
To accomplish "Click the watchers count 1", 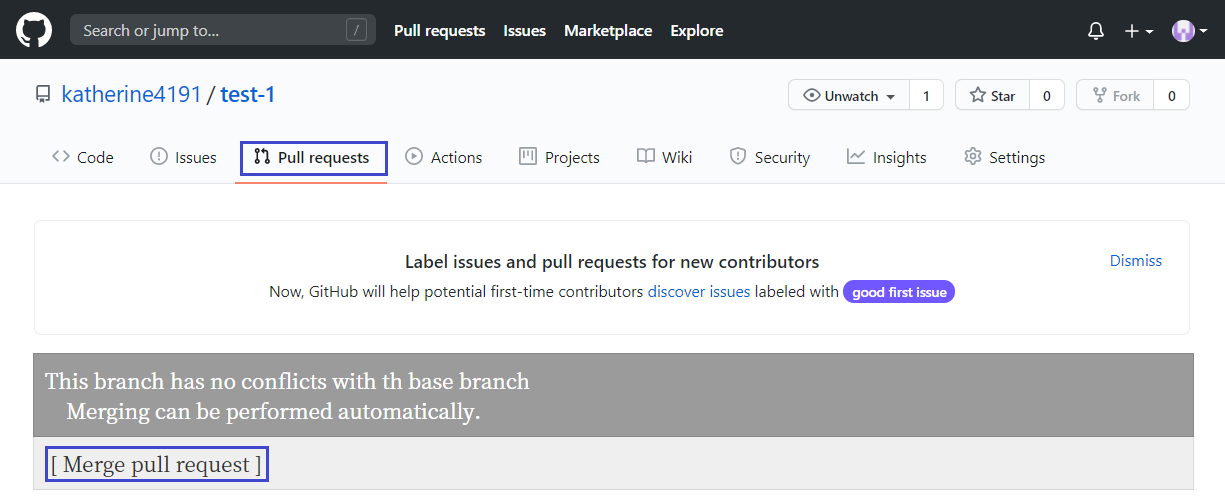I will [926, 96].
